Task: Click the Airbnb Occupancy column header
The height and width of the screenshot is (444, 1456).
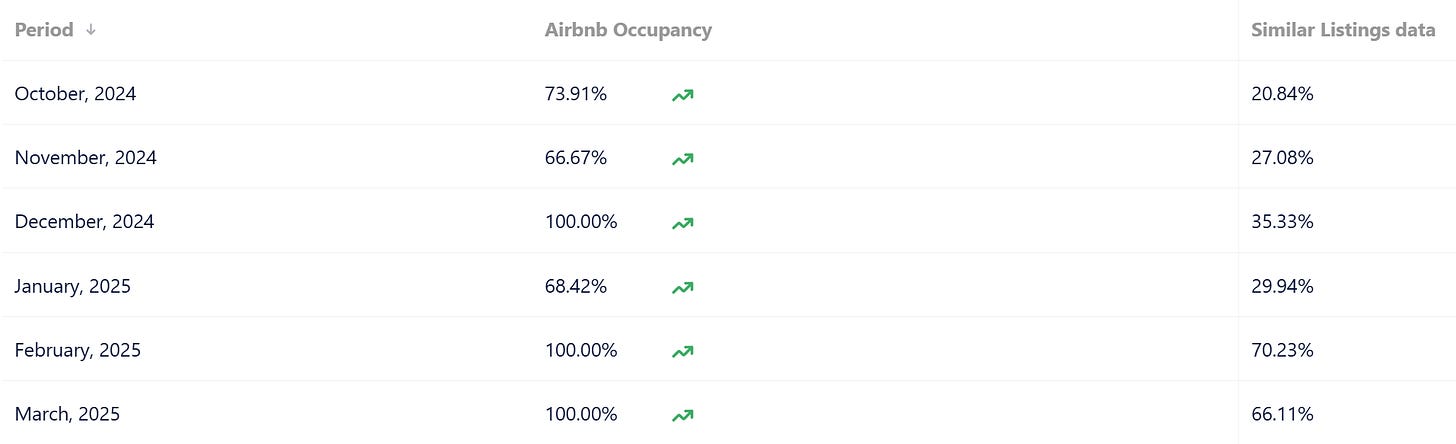Action: 628,30
